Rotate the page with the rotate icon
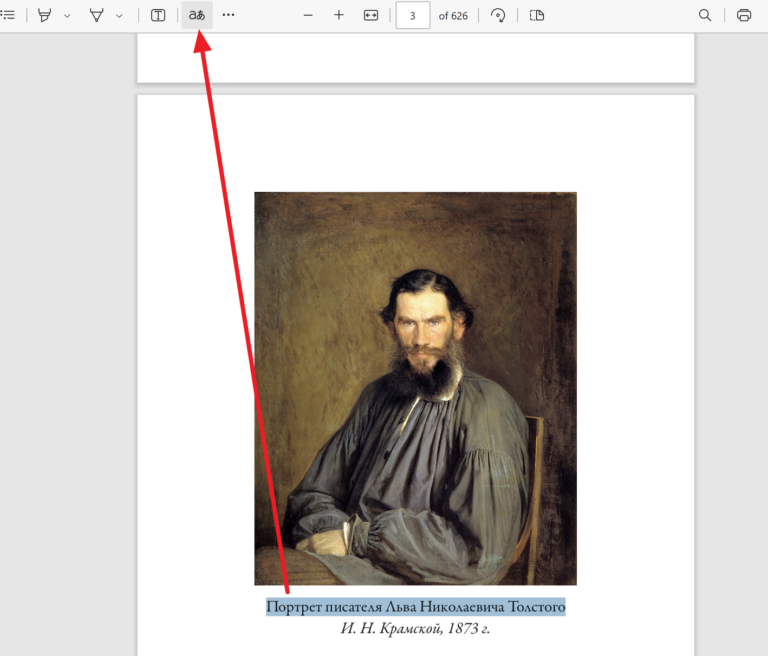The height and width of the screenshot is (656, 768). [498, 16]
